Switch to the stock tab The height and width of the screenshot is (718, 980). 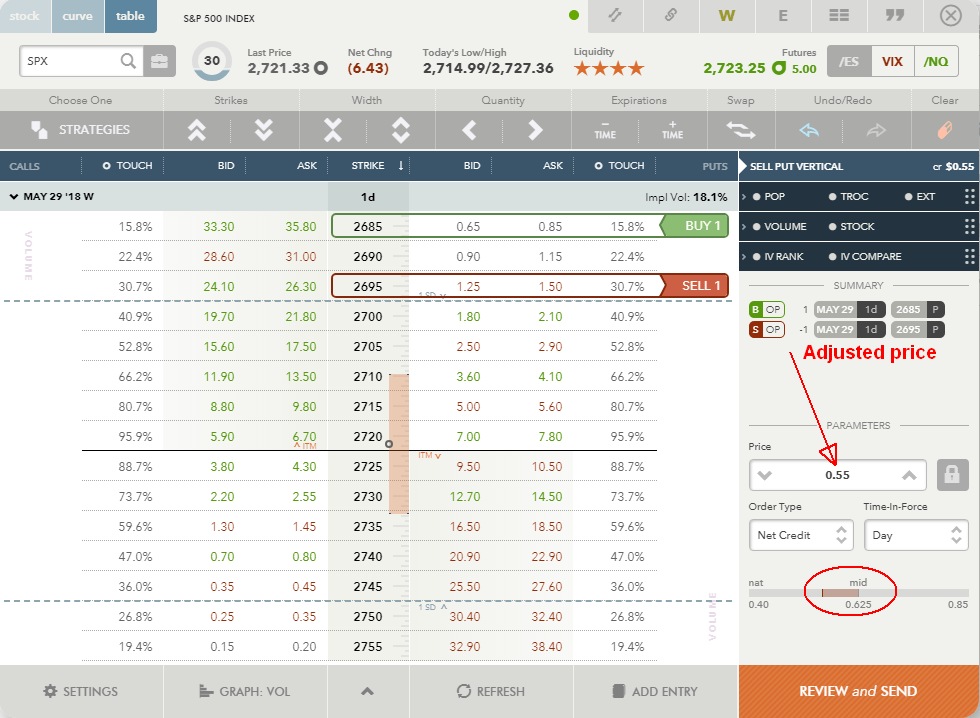coord(25,16)
